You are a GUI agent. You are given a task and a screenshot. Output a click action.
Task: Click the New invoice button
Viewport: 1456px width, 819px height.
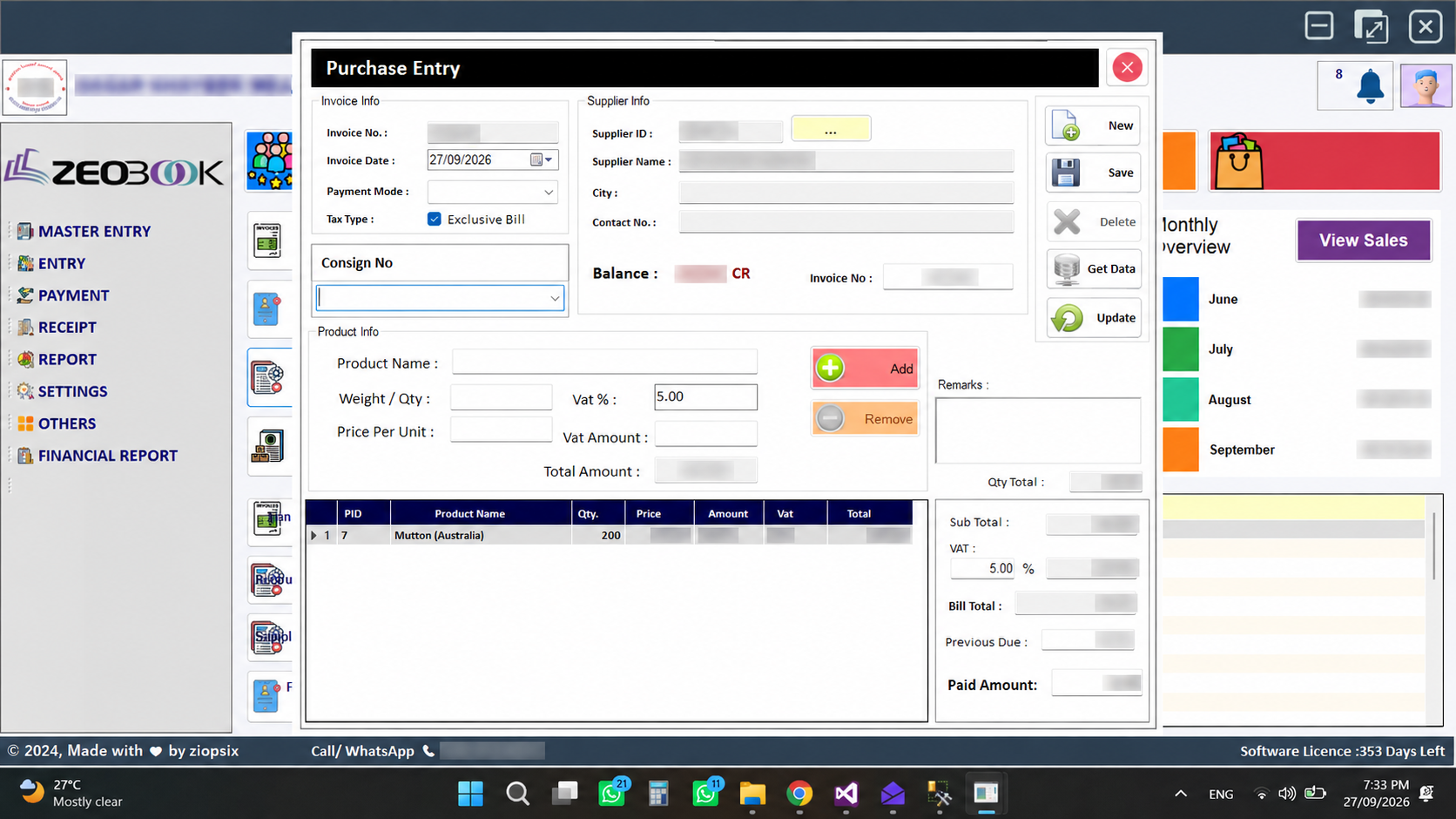click(1093, 125)
